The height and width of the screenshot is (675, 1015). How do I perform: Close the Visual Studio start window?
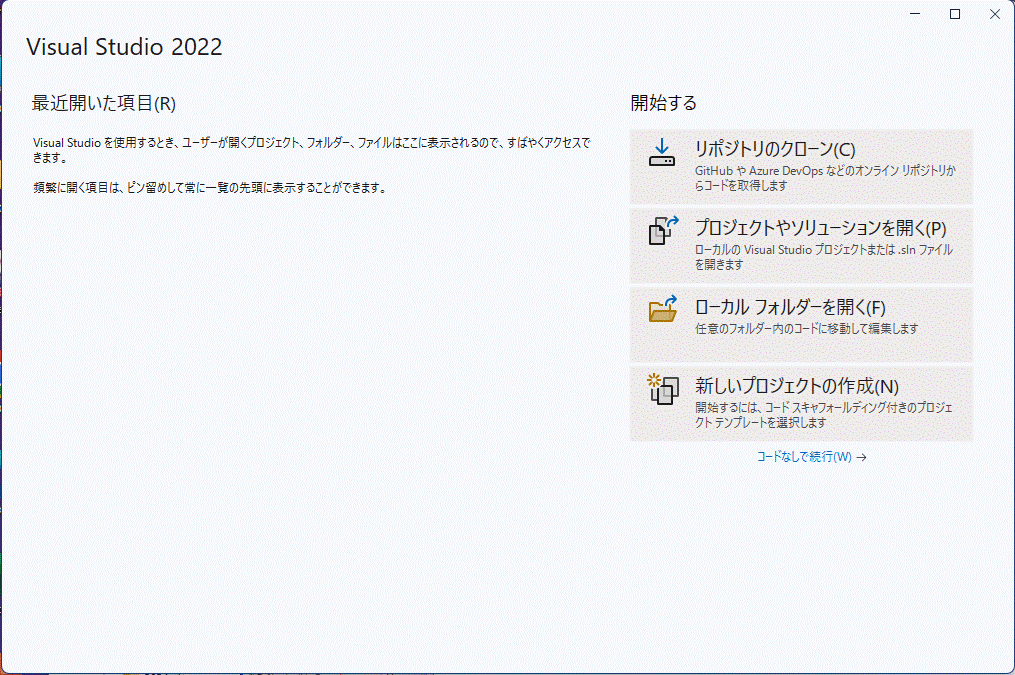click(x=994, y=14)
